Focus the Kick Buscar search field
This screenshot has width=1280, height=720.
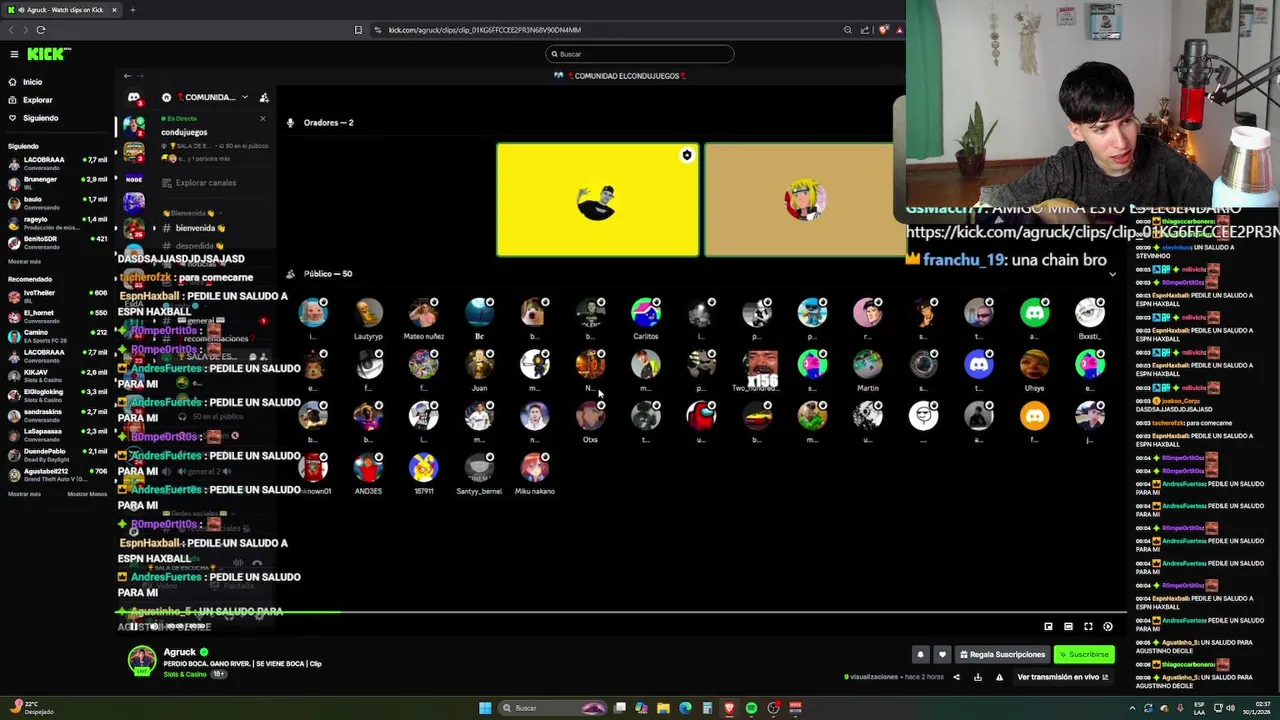click(640, 54)
